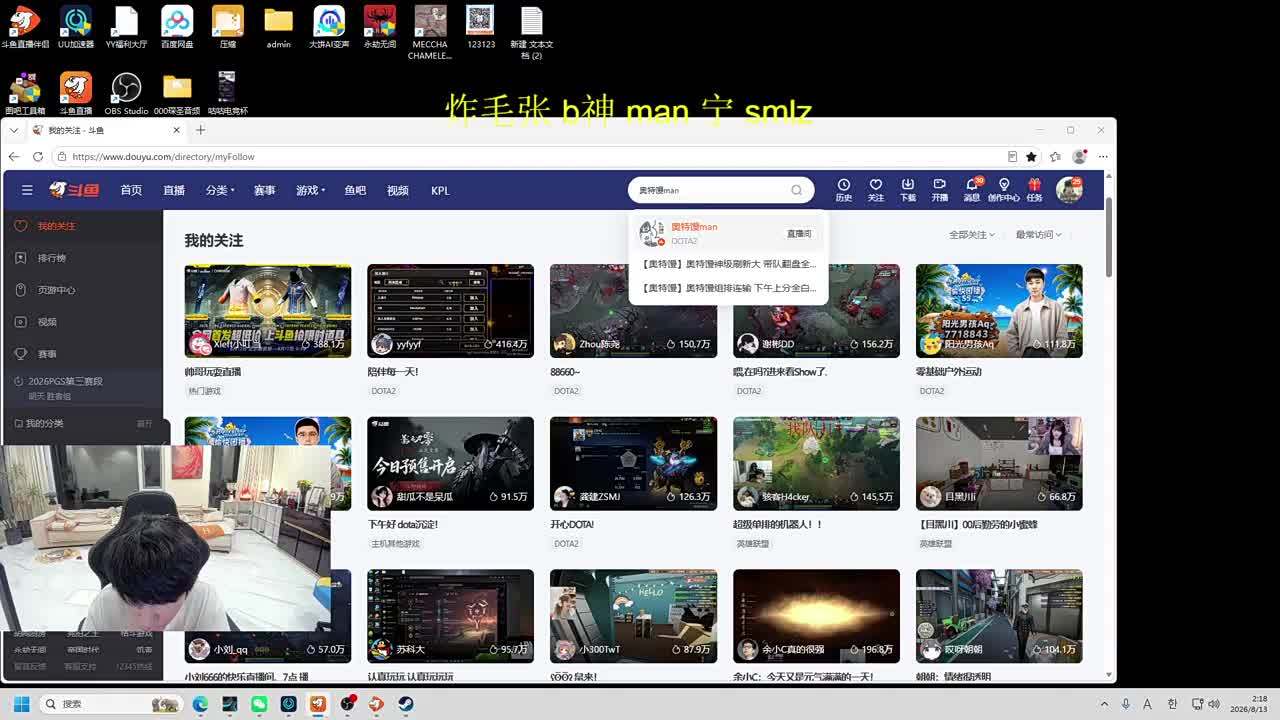Open Steam from the taskbar
This screenshot has width=1280, height=720.
405,704
